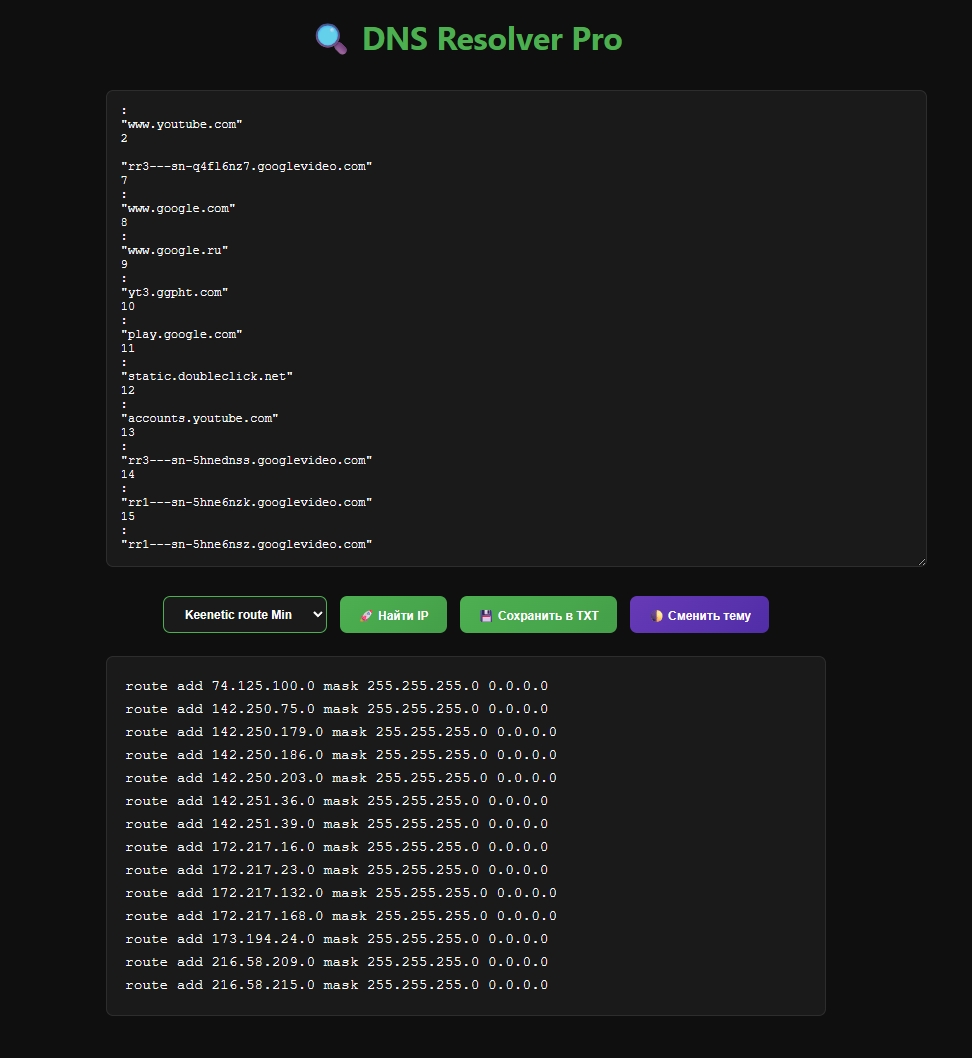The height and width of the screenshot is (1058, 972).
Task: Click the rocket icon on the Найти IP button
Action: (364, 614)
